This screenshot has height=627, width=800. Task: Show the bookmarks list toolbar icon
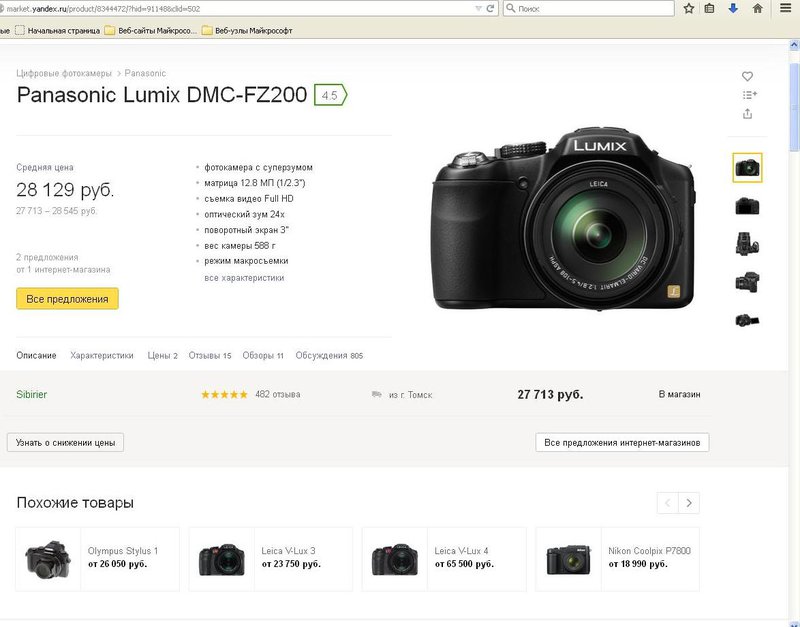pos(710,9)
